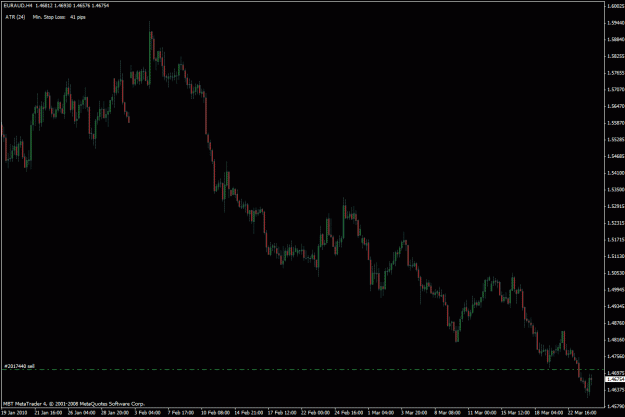Screen dimensions: 625x417
Task: Click the 1.58255 price axis label
Action: click(616, 56)
